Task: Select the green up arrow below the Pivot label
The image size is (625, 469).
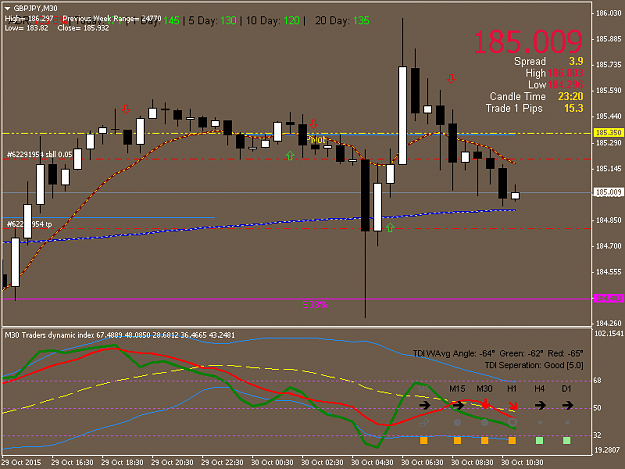Action: tap(290, 156)
